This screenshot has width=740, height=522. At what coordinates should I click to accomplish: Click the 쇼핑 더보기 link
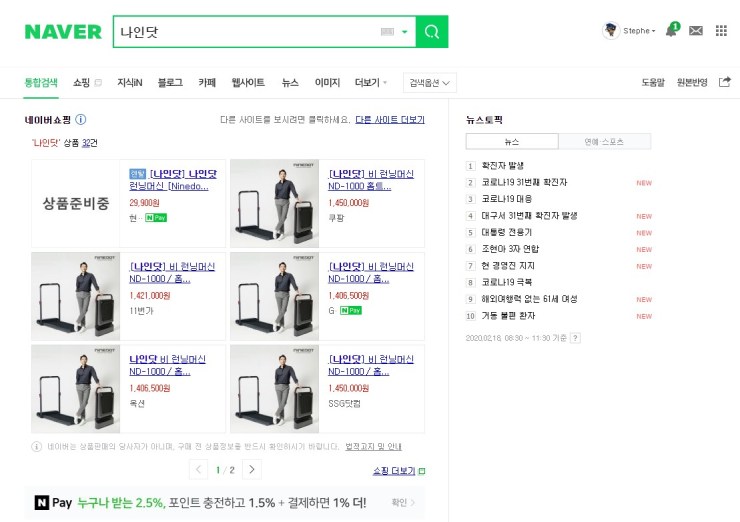pos(398,470)
